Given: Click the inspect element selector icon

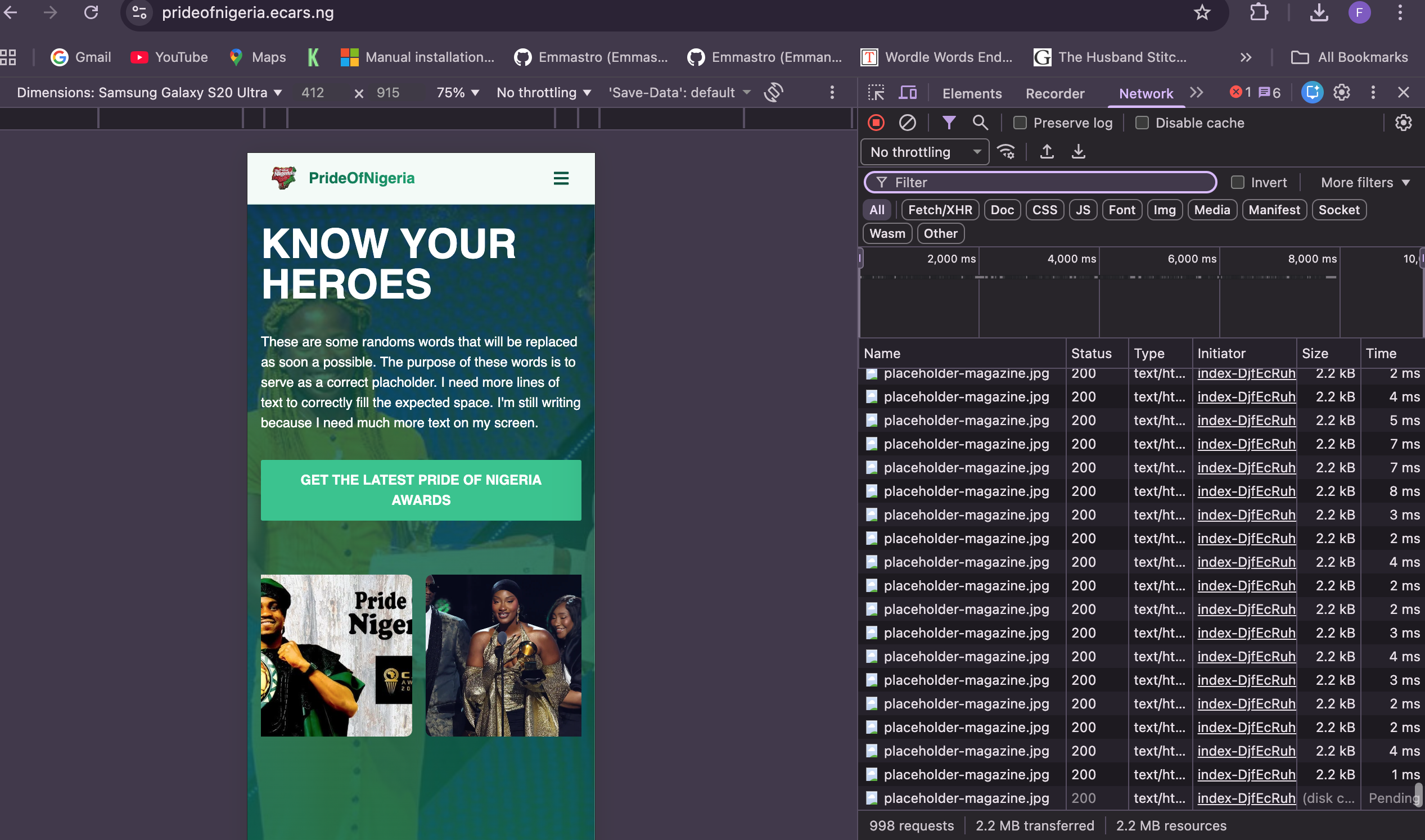Looking at the screenshot, I should coord(876,93).
